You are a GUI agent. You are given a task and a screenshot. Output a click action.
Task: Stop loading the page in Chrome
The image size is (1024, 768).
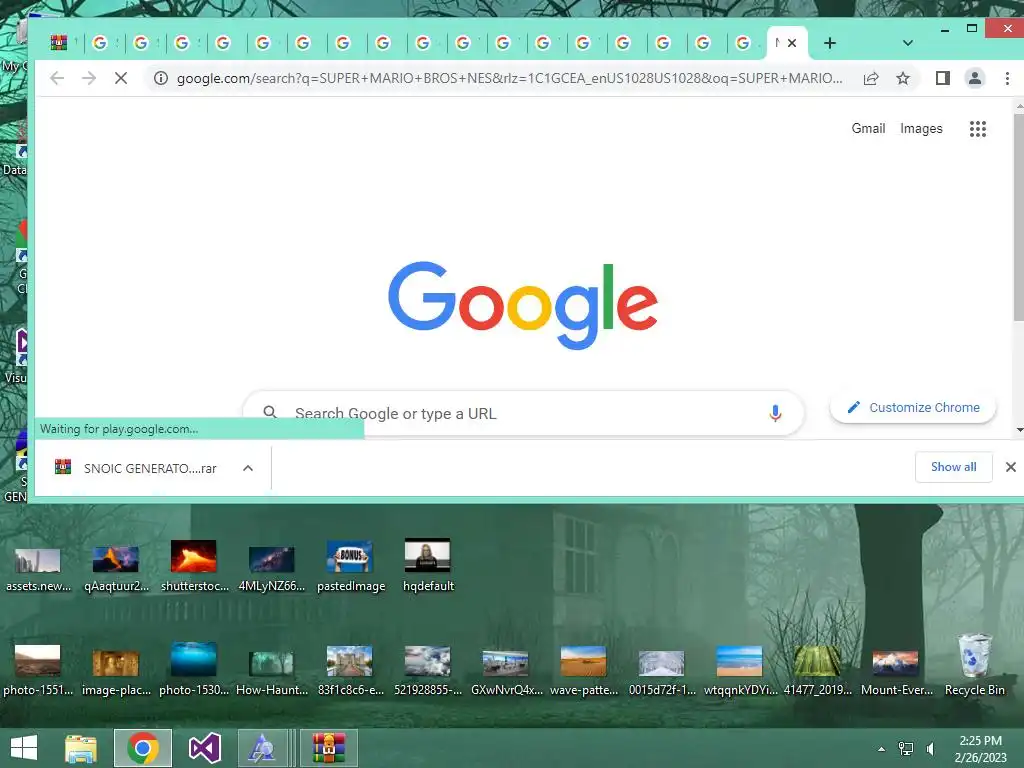pyautogui.click(x=121, y=78)
